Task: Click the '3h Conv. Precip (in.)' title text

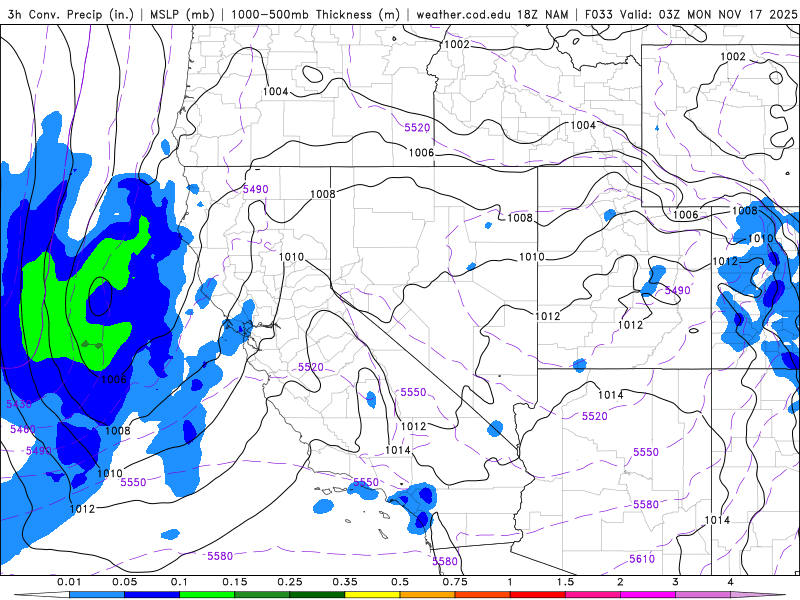Action: click(x=71, y=14)
